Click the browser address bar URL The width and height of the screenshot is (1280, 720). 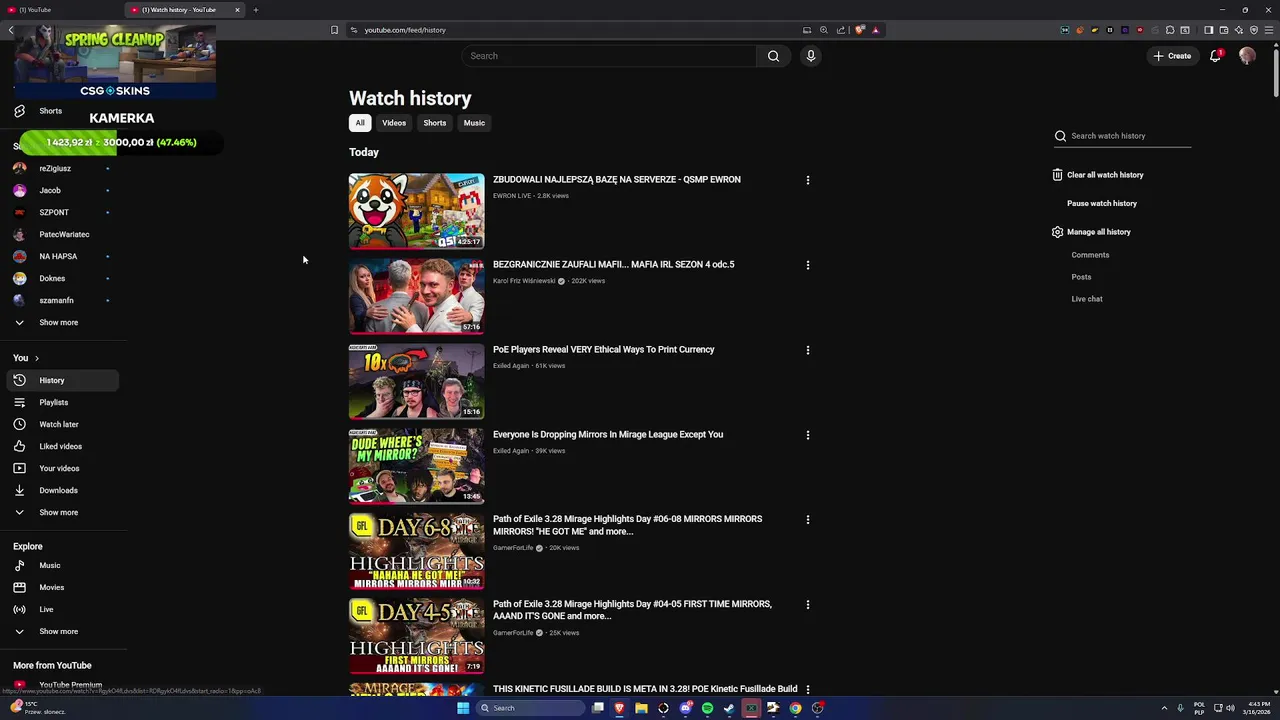click(405, 30)
